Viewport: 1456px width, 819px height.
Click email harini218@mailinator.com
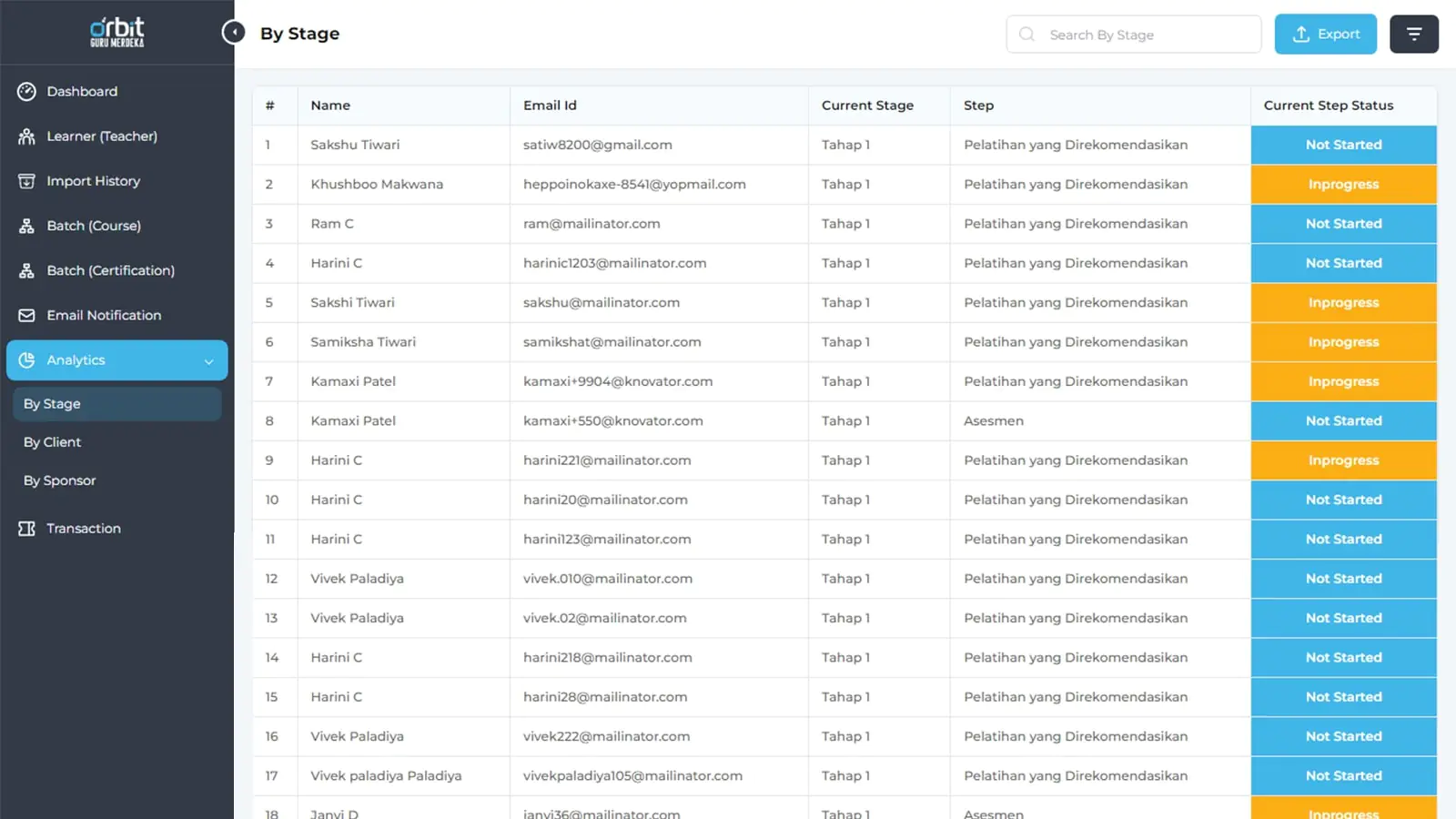point(608,658)
